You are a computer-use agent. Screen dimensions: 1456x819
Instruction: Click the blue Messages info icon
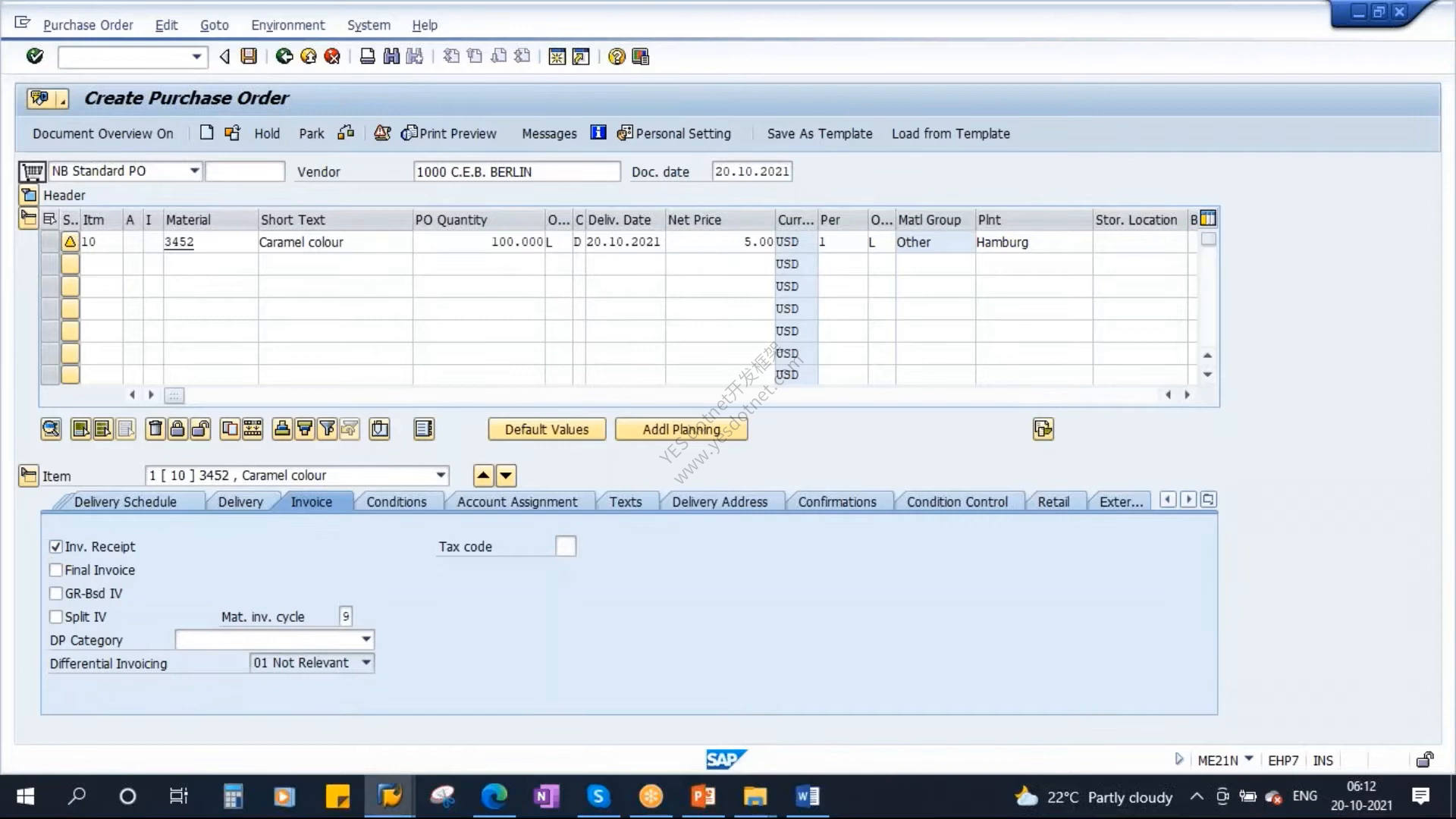tap(598, 133)
